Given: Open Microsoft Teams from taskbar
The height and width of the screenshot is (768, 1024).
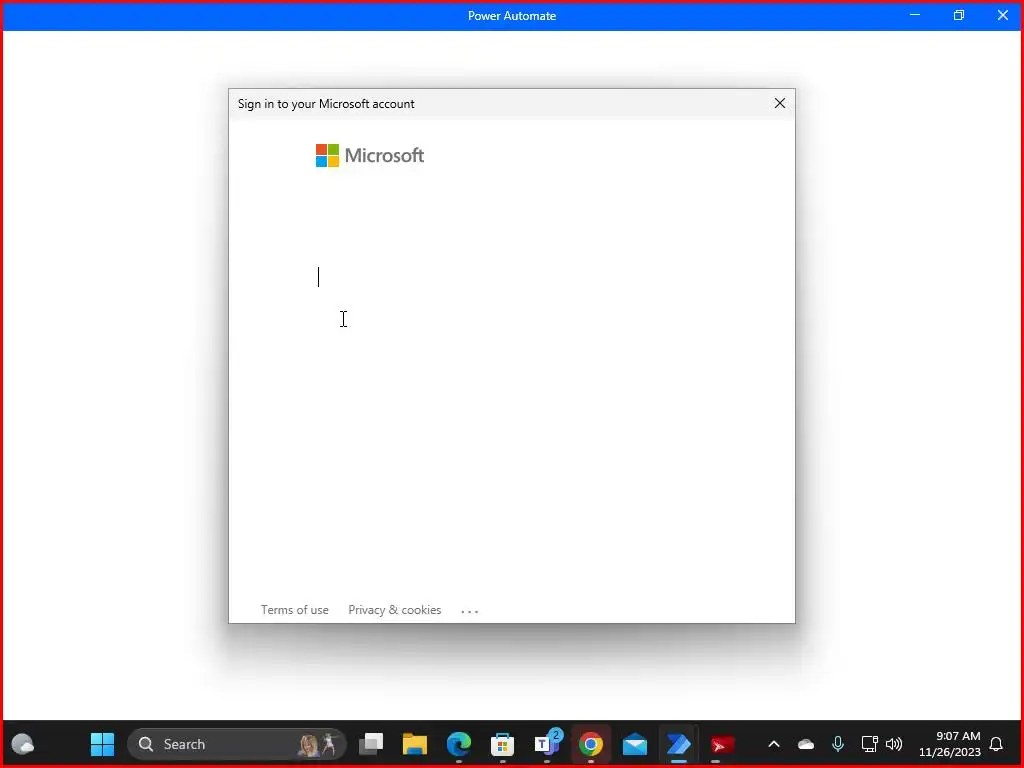Looking at the screenshot, I should [547, 744].
